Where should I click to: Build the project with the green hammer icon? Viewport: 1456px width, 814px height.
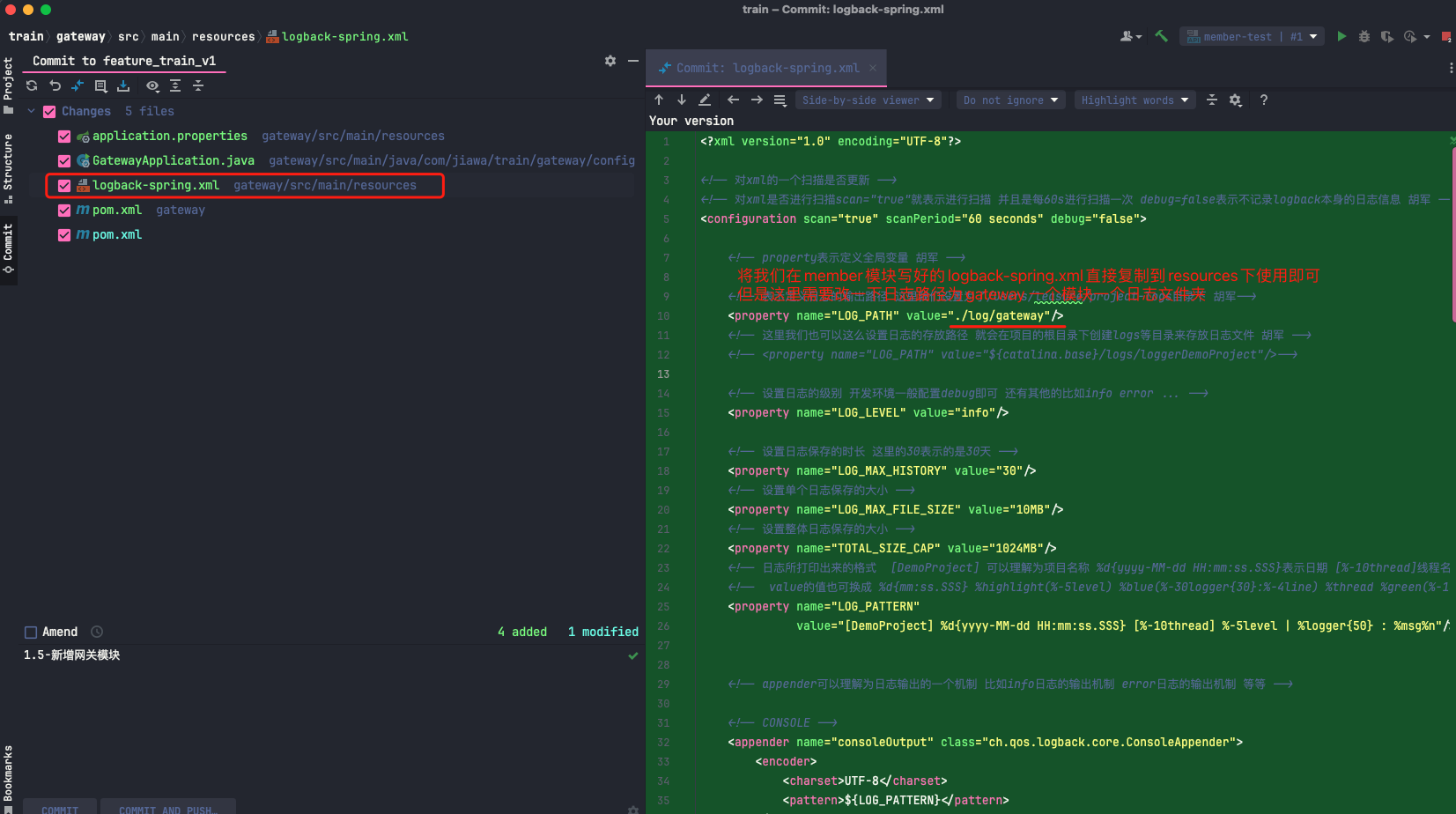pyautogui.click(x=1161, y=36)
